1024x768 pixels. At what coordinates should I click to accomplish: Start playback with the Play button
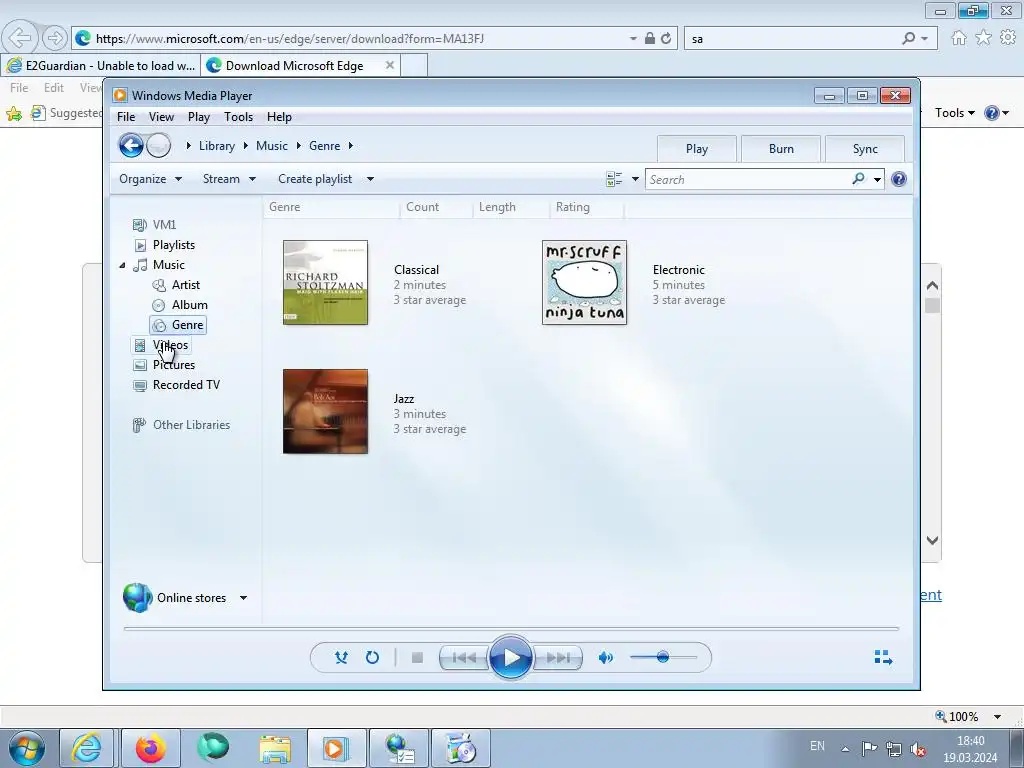coord(510,658)
